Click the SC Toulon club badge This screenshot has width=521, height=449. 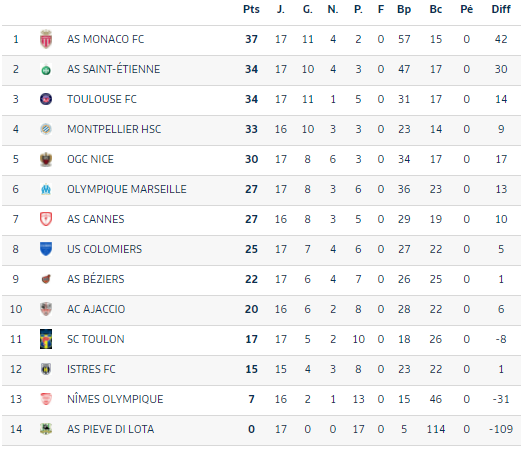tap(46, 339)
